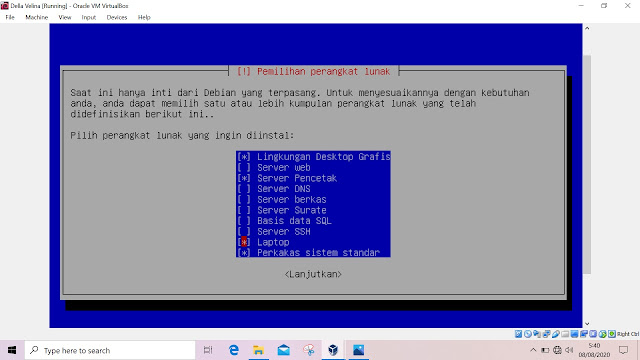This screenshot has height=360, width=640.
Task: Open the File menu
Action: click(x=10, y=17)
